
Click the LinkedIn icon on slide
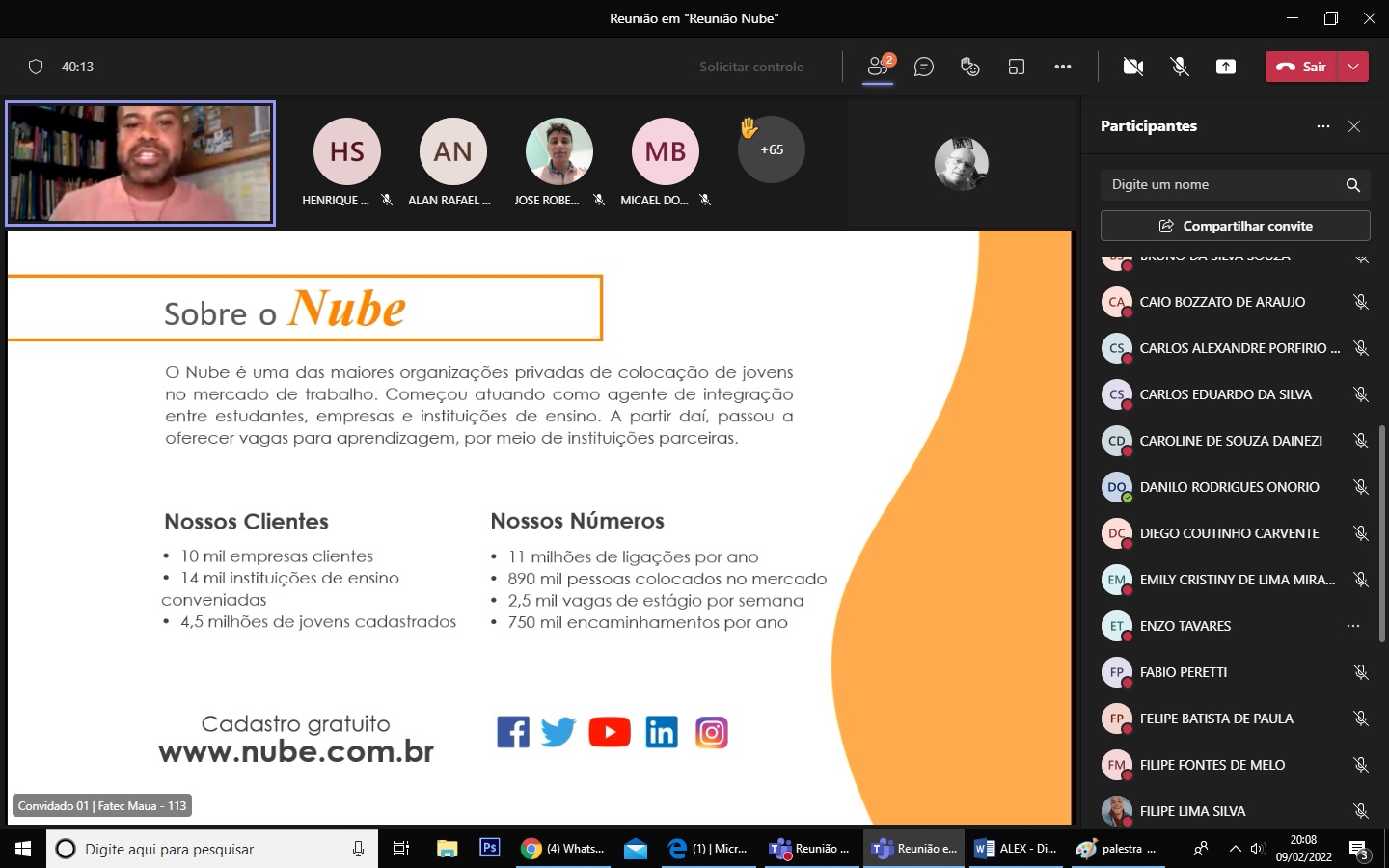pyautogui.click(x=662, y=732)
